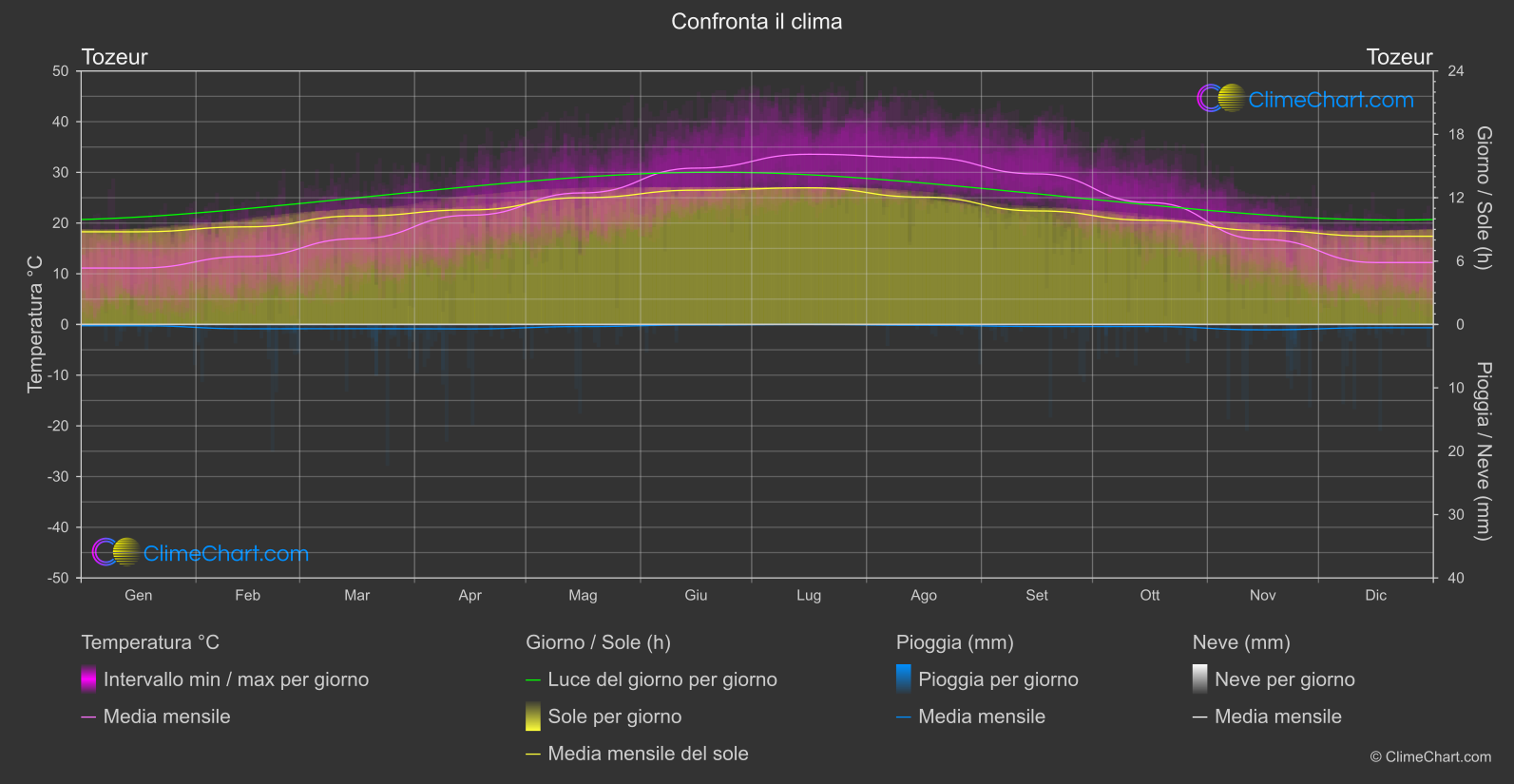
Task: Click the 'Nov' month label
Action: (1262, 595)
